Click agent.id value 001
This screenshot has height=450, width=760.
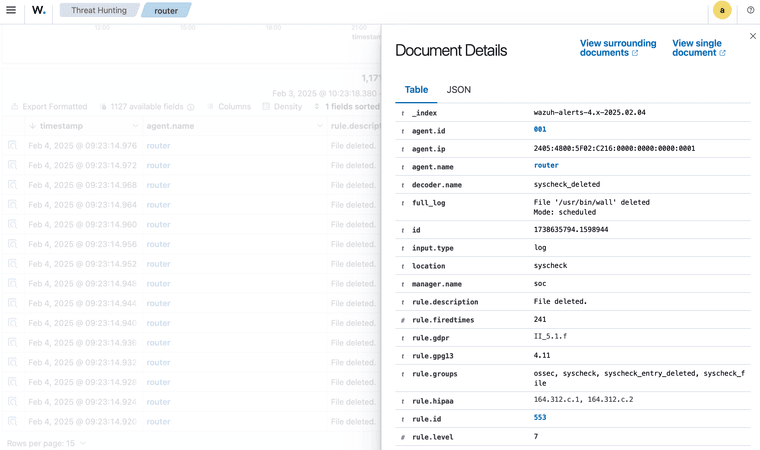(x=540, y=129)
